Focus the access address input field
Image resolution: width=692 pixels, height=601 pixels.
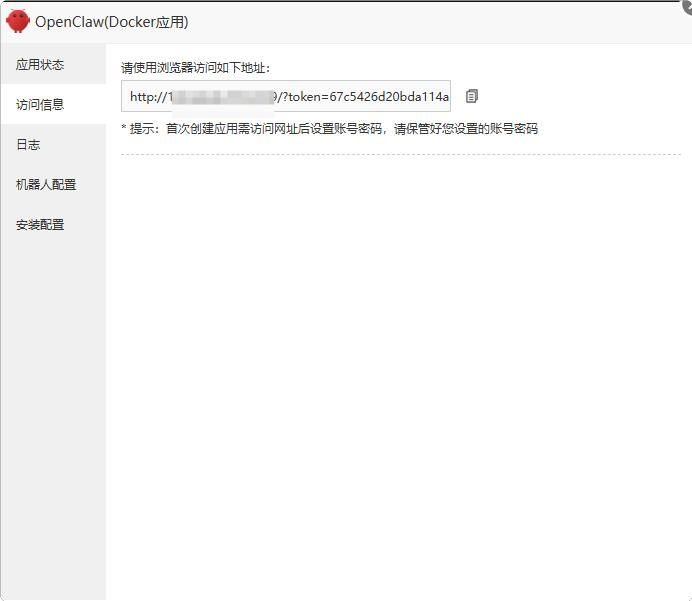tap(286, 96)
